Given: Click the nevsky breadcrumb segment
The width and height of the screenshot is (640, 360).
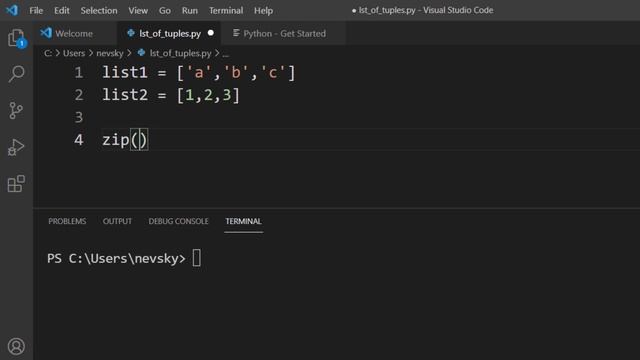Looking at the screenshot, I should [x=110, y=53].
